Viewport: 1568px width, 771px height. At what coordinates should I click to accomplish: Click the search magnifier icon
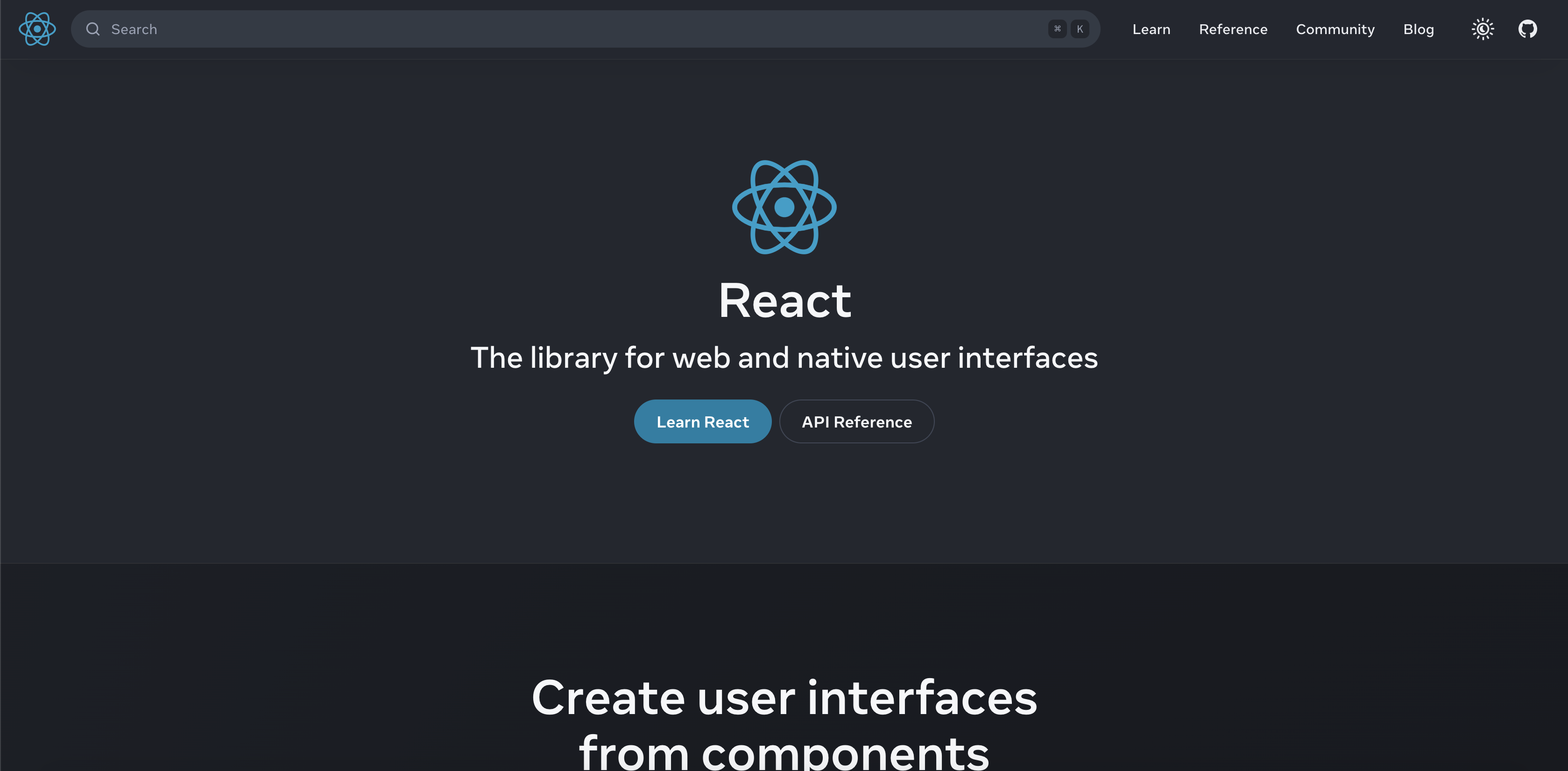pos(92,29)
